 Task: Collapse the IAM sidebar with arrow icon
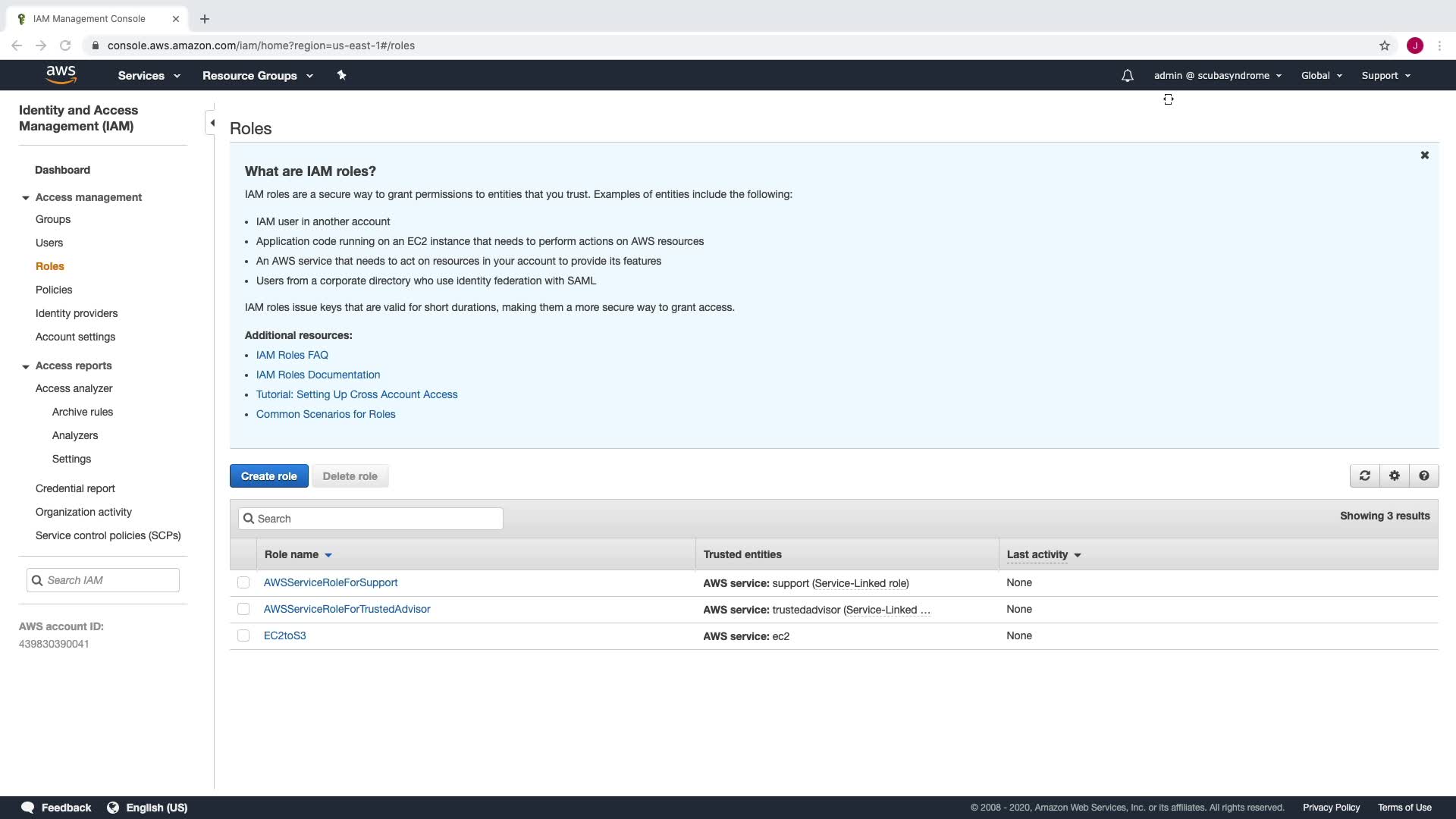coord(212,123)
